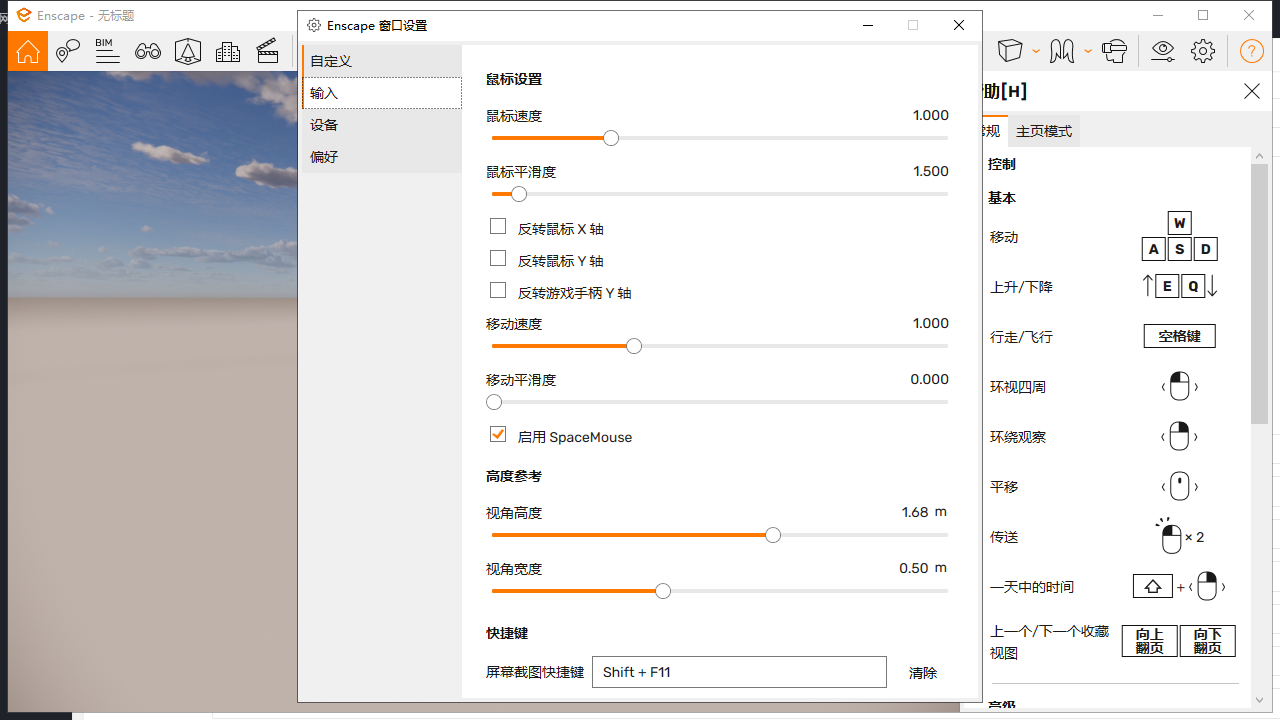The image size is (1280, 720).
Task: Click the help panel vertical scrollbar
Action: point(1259,295)
